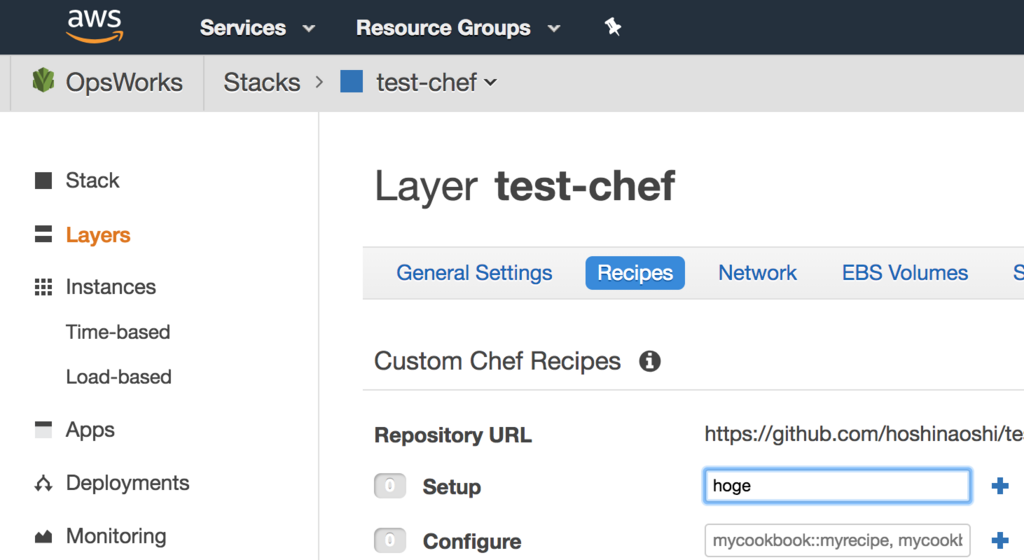The height and width of the screenshot is (560, 1024).
Task: Click the 0 count badge next to Configure
Action: point(390,540)
